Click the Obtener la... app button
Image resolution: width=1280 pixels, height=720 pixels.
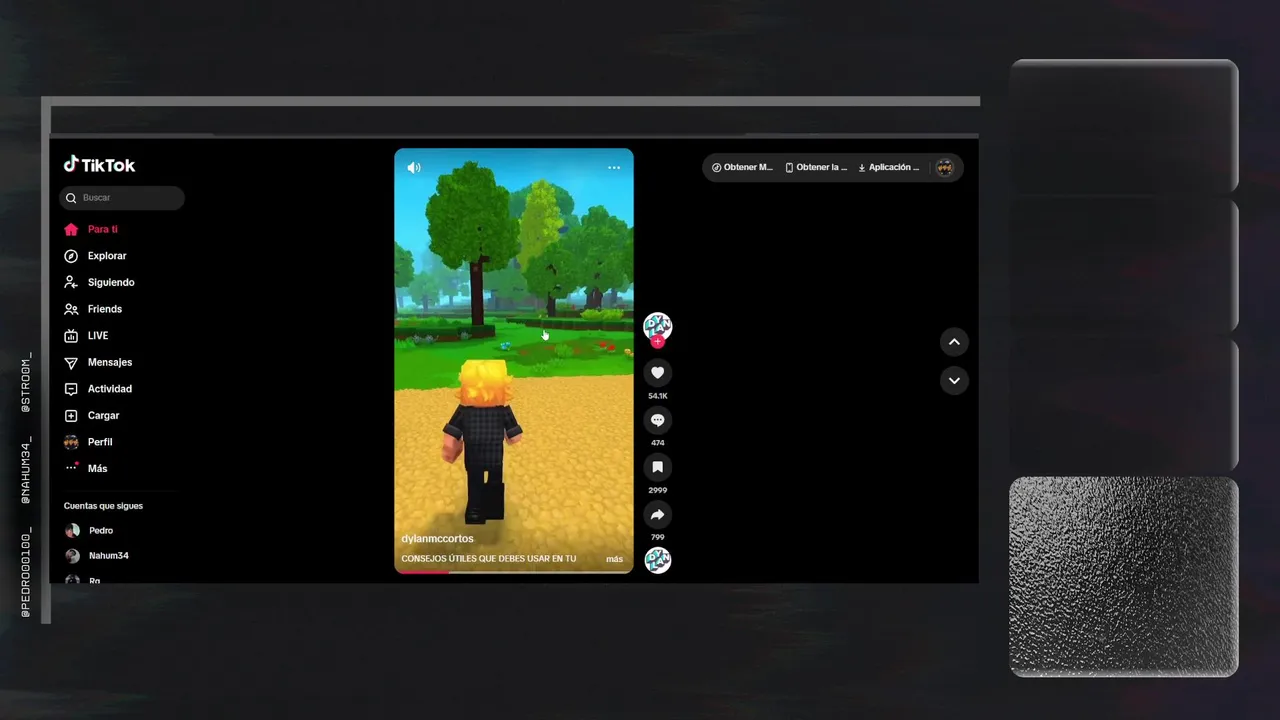[x=816, y=168]
